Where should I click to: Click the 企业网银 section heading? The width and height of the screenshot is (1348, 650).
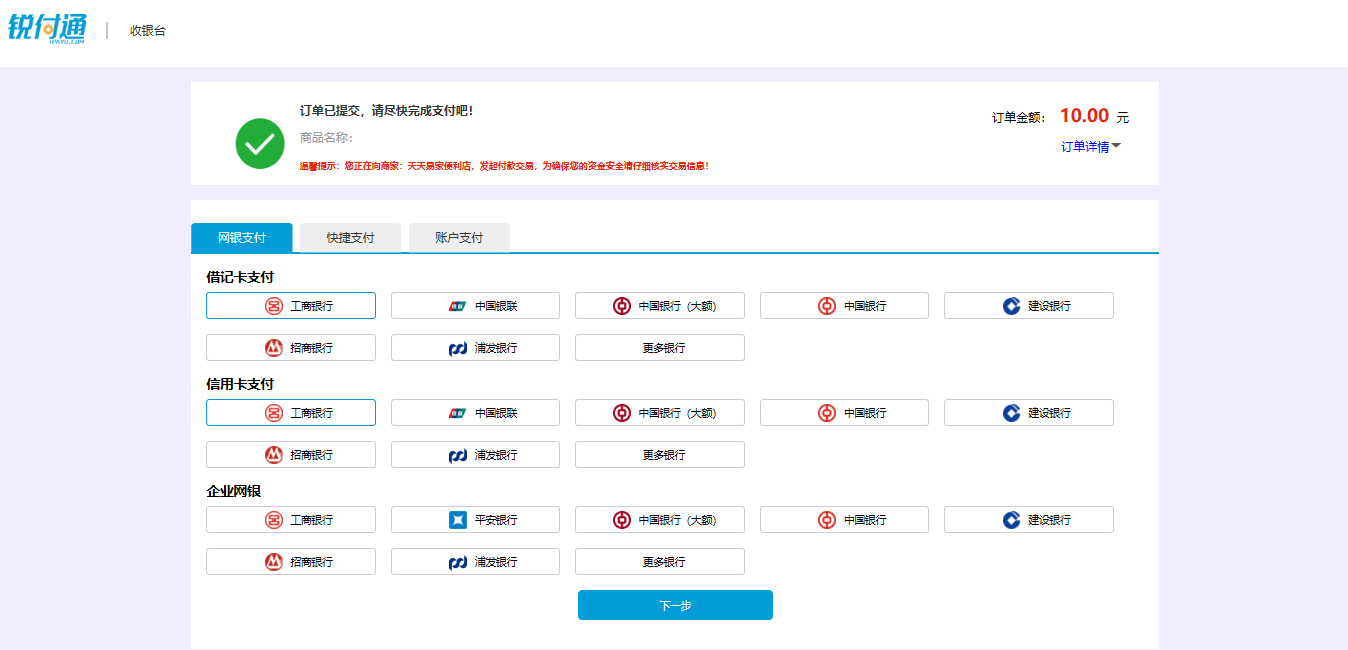coord(233,491)
